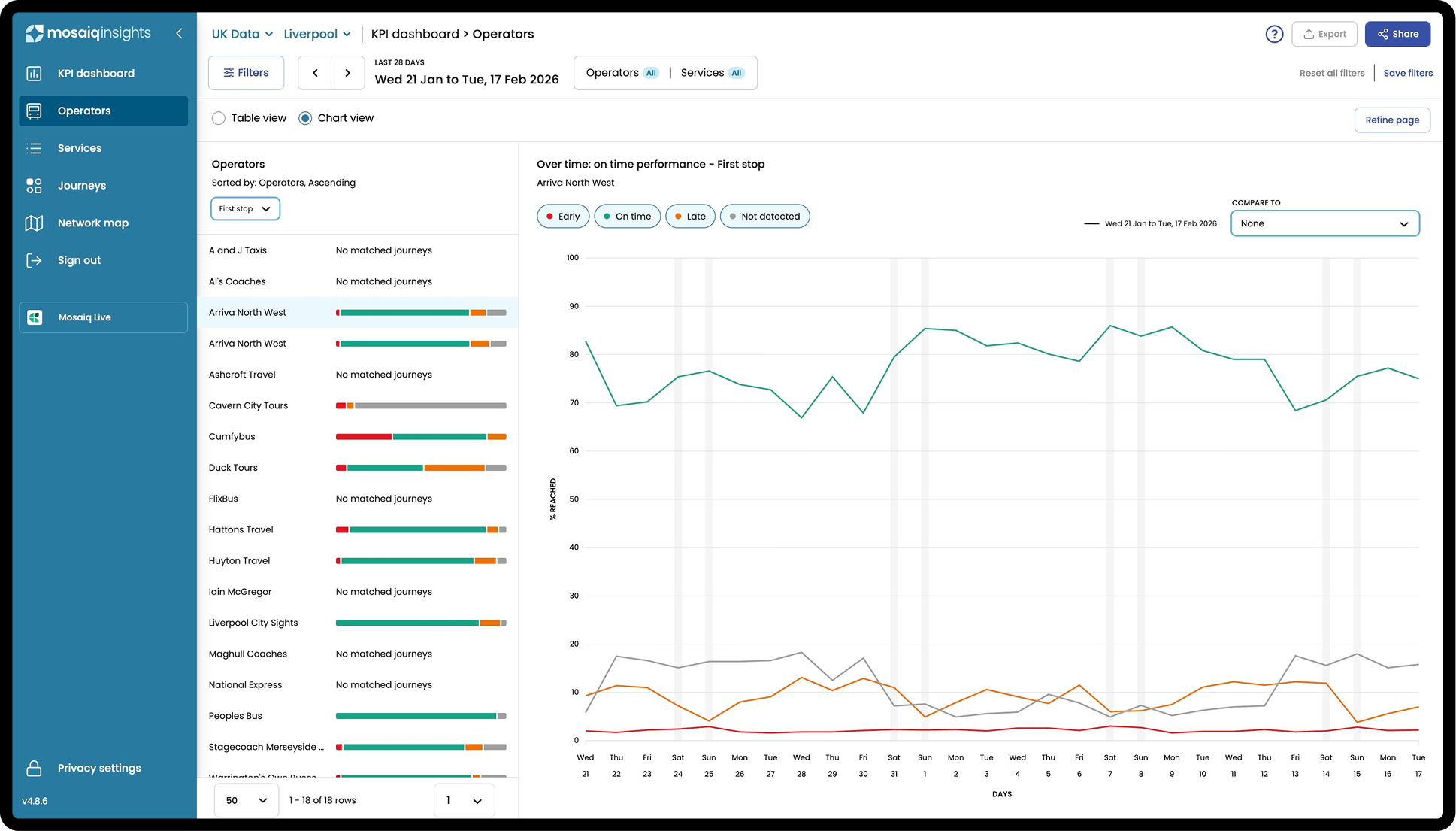Viewport: 1456px width, 831px height.
Task: Click the Share button
Action: (1397, 34)
